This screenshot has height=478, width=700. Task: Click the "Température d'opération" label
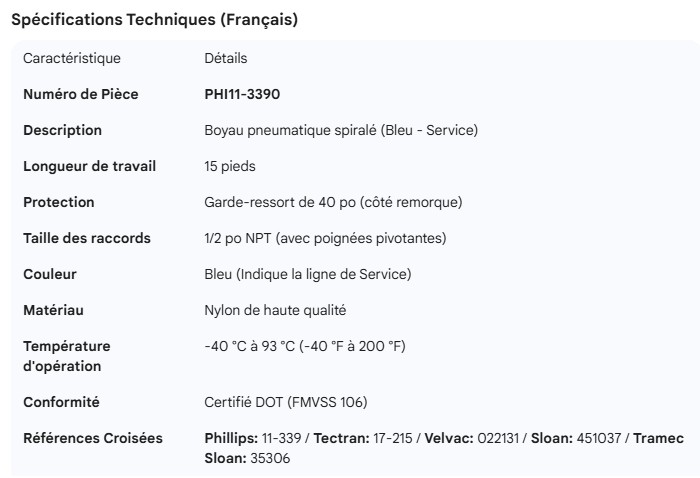pyautogui.click(x=67, y=356)
